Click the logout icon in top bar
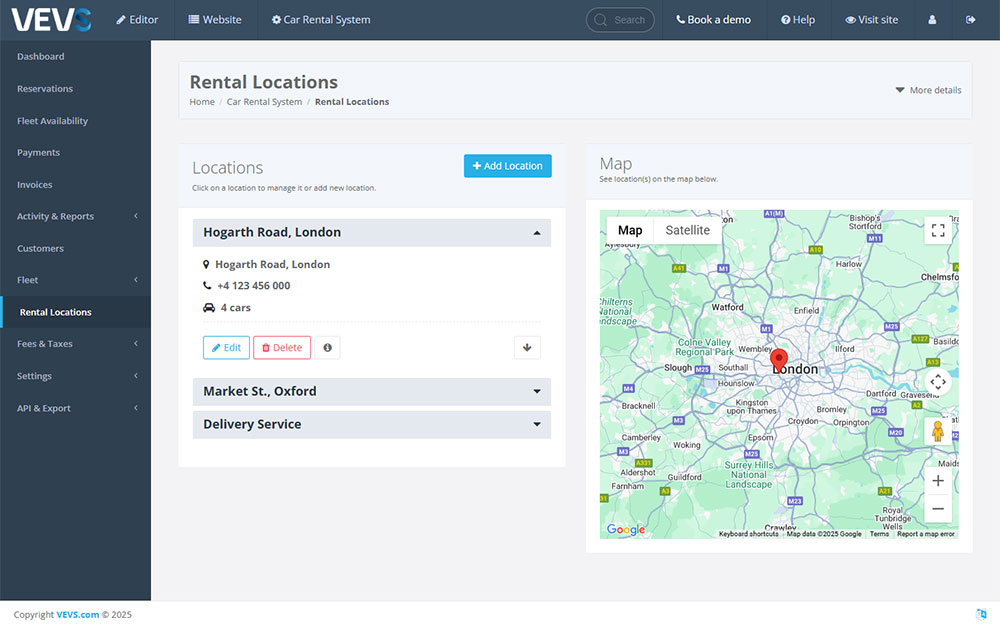1000x626 pixels. [x=970, y=20]
